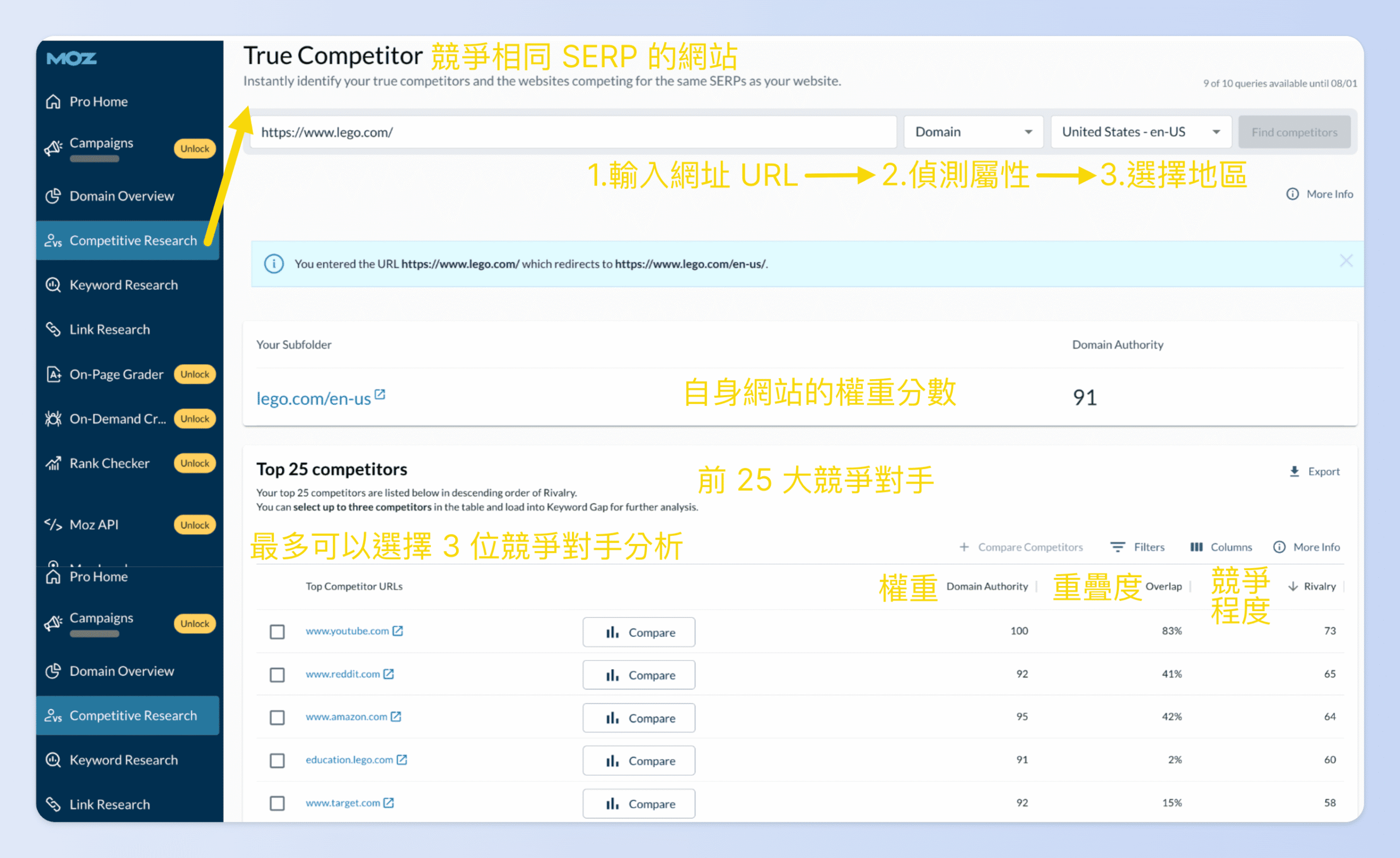Open the Competitive Research panel
The width and height of the screenshot is (1400, 858).
[133, 240]
